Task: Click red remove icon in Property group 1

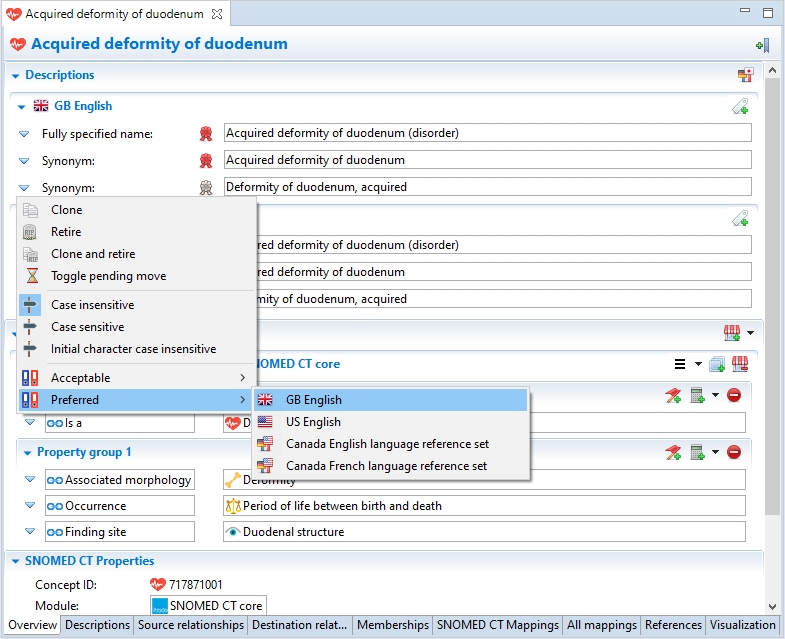Action: coord(734,452)
